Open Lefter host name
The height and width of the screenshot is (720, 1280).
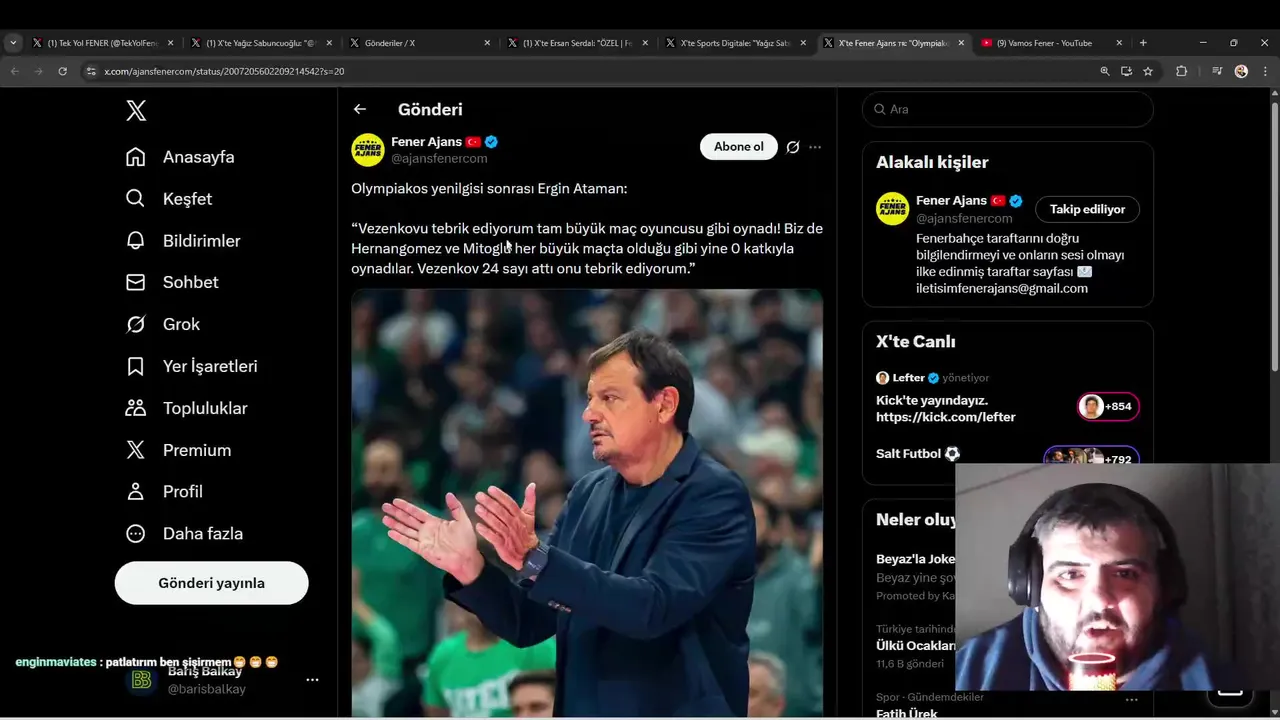click(909, 378)
